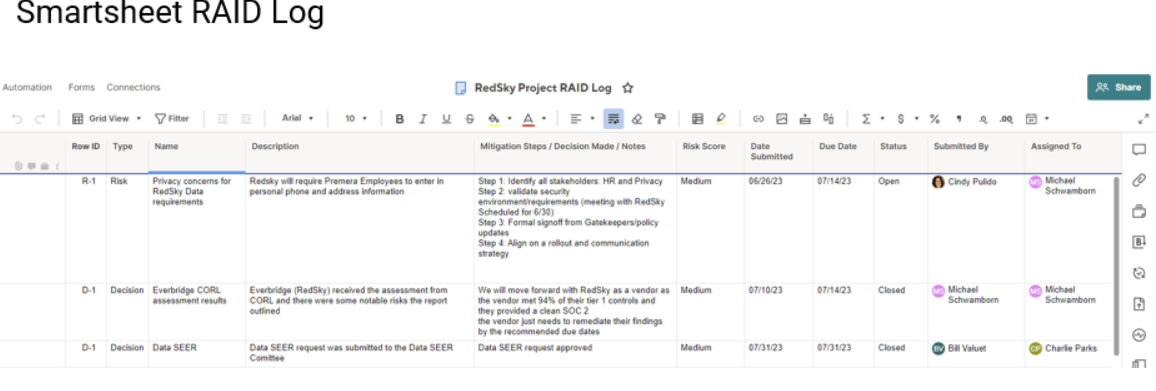Open the conversations comment icon in the sidebar

click(1139, 150)
